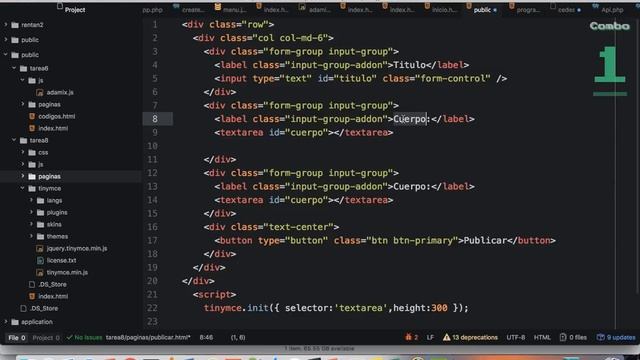Click the 9 updates package icon
Screen dimensions: 640x360
(600, 337)
